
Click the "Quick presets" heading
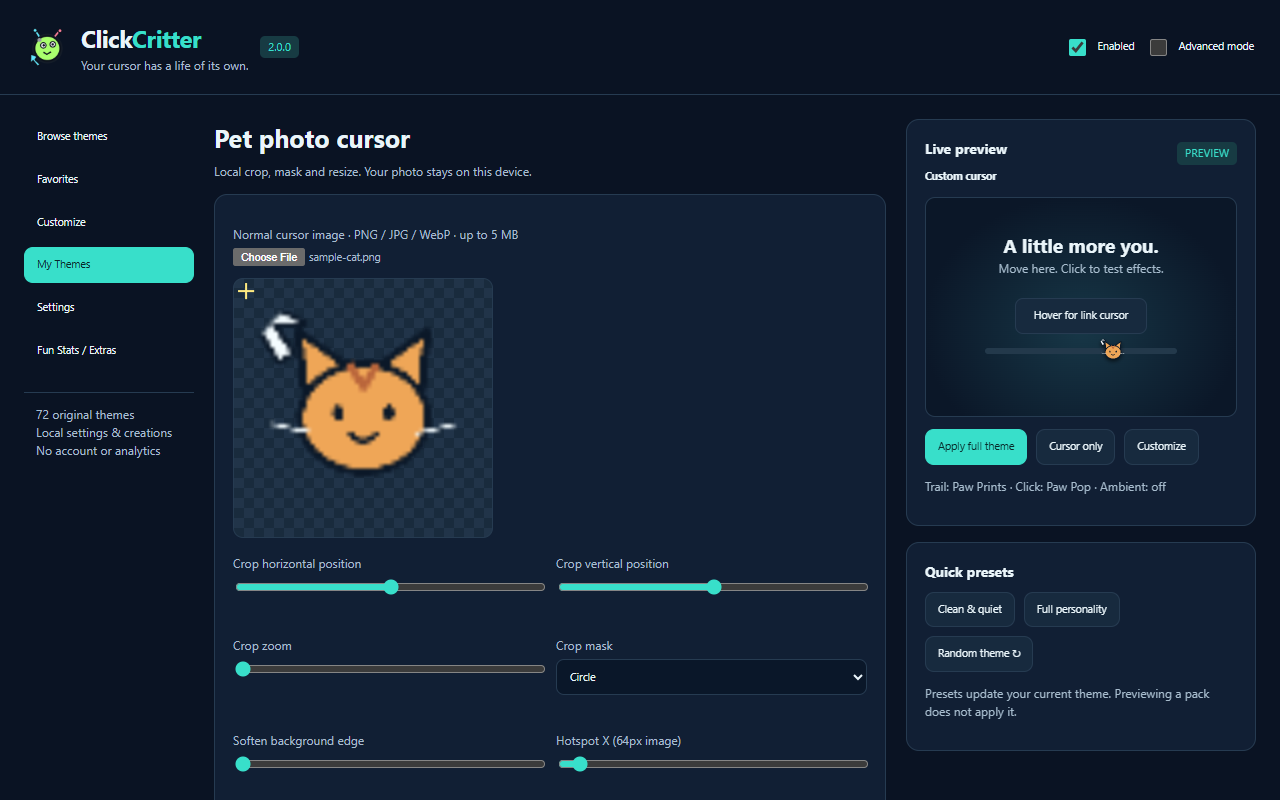pyautogui.click(x=969, y=572)
